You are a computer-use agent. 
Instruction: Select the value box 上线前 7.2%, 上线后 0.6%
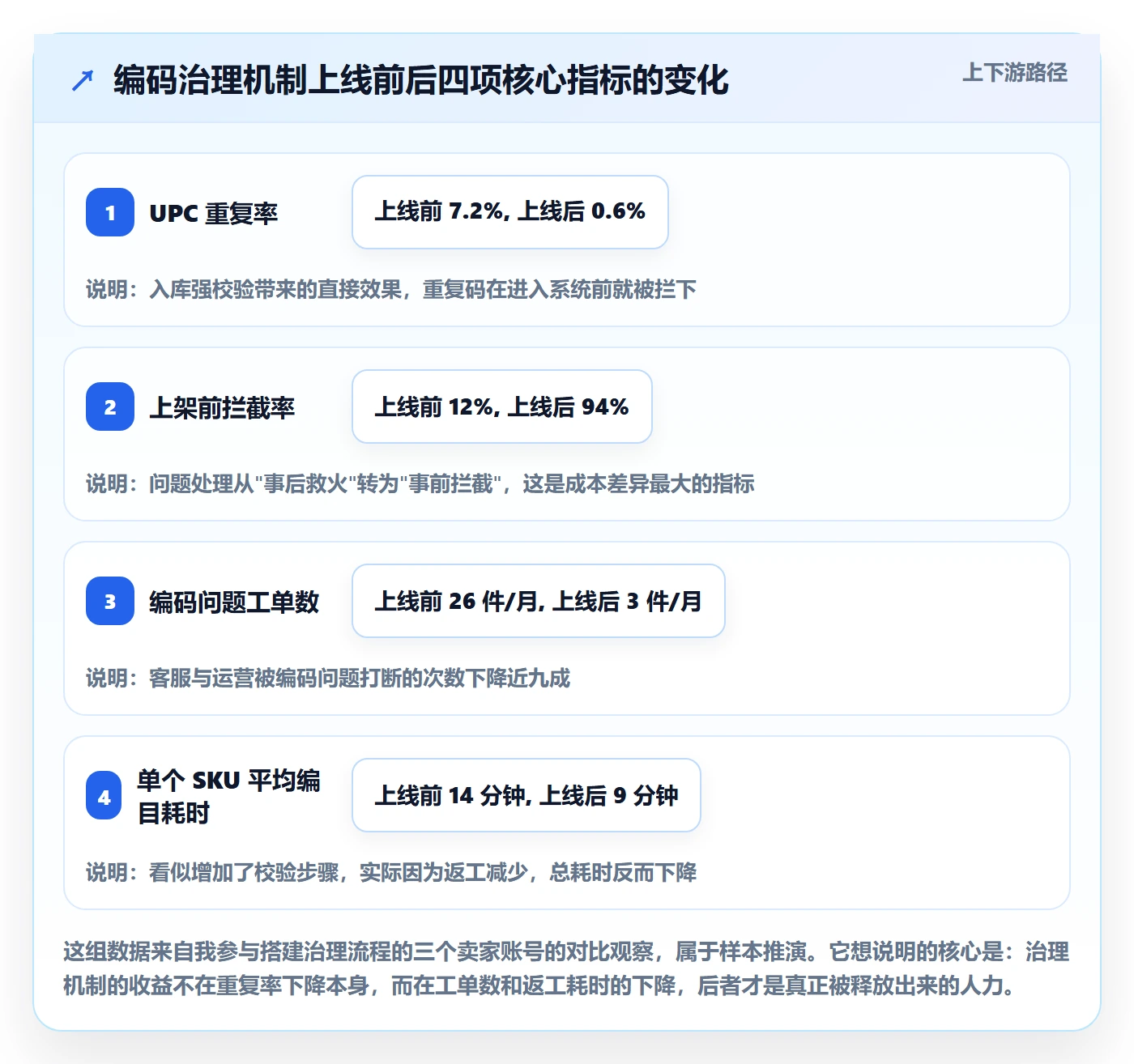(x=510, y=212)
